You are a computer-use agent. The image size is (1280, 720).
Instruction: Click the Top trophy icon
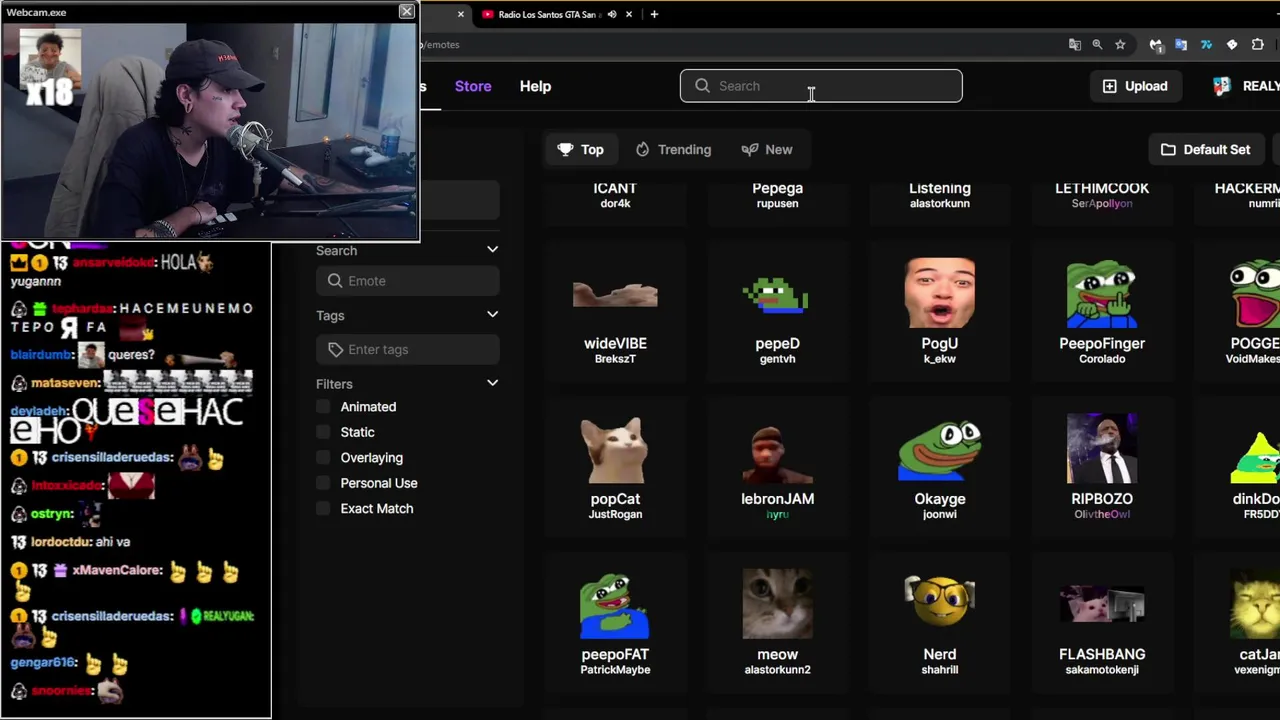[x=565, y=149]
